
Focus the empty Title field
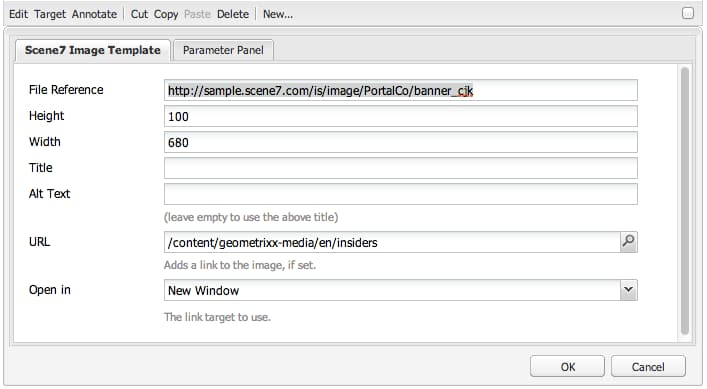point(400,168)
